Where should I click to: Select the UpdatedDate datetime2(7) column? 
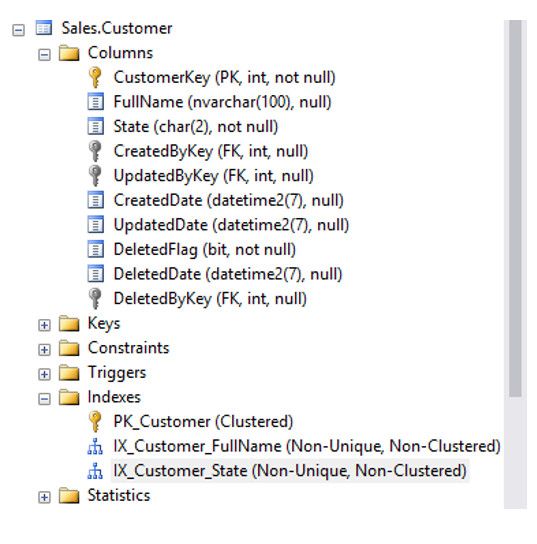pos(231,225)
